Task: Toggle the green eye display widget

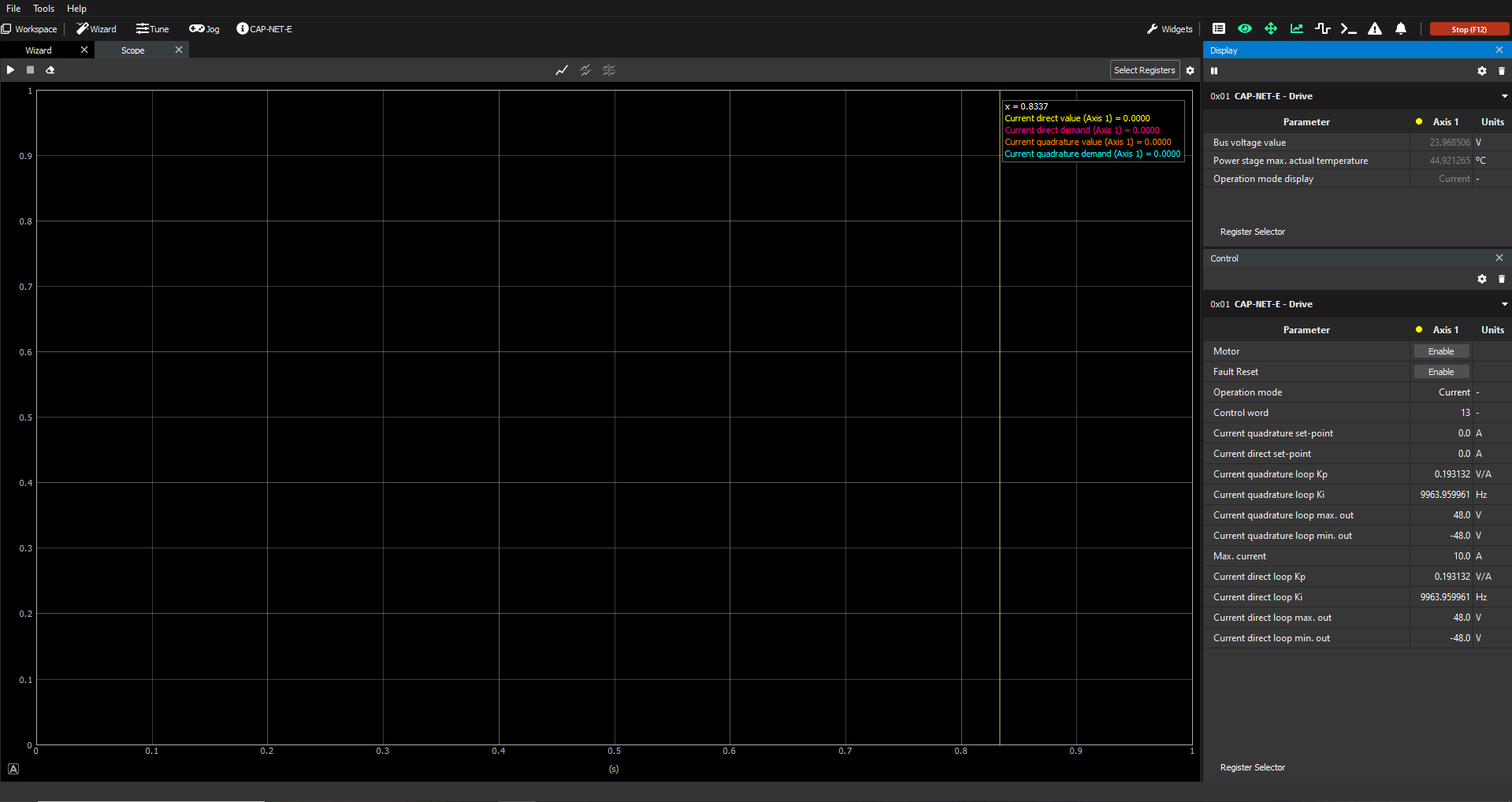Action: [x=1244, y=29]
